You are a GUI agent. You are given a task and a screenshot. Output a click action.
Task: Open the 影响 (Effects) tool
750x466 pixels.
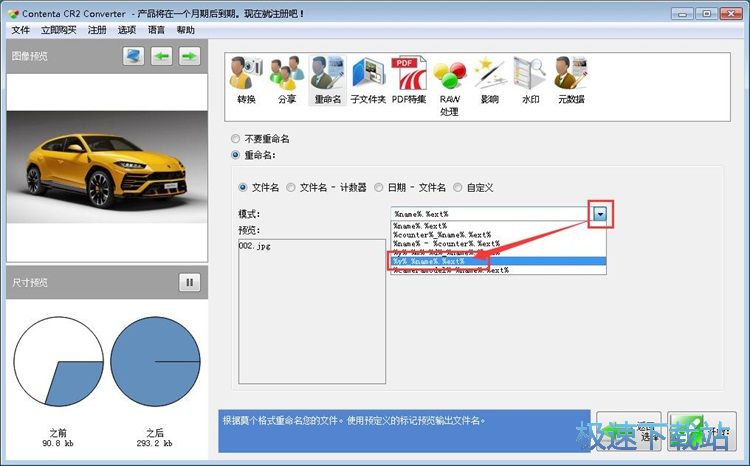(x=490, y=80)
